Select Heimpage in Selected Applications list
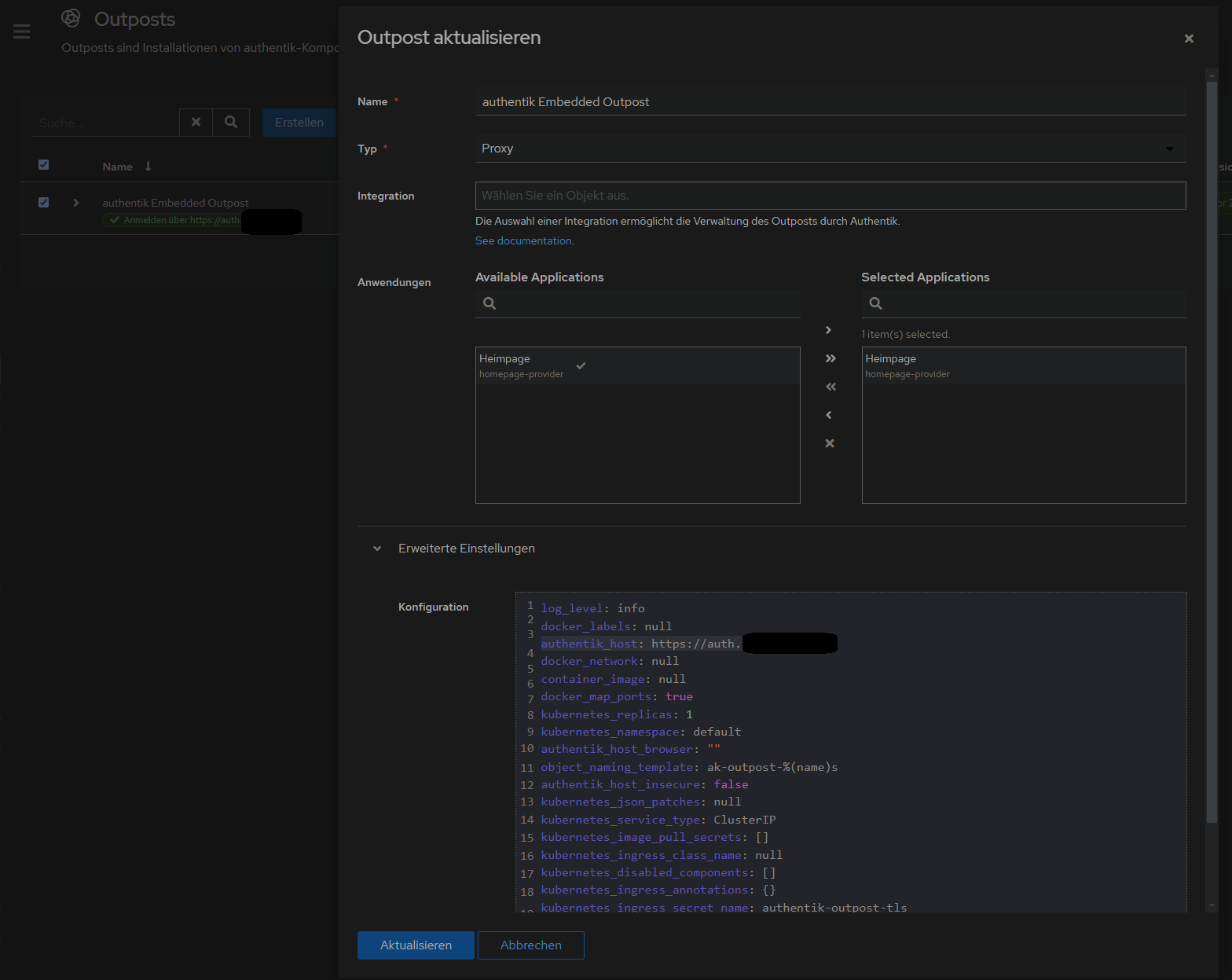The image size is (1232, 980). click(907, 365)
